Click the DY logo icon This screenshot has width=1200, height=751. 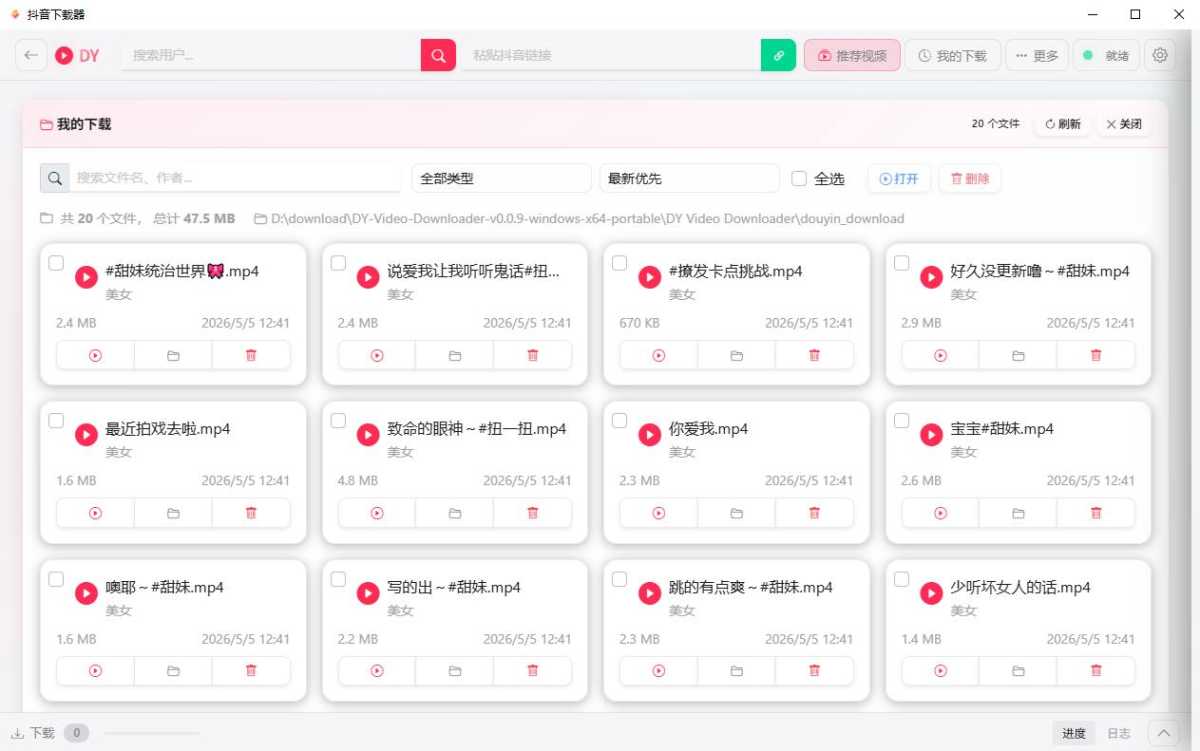click(64, 56)
